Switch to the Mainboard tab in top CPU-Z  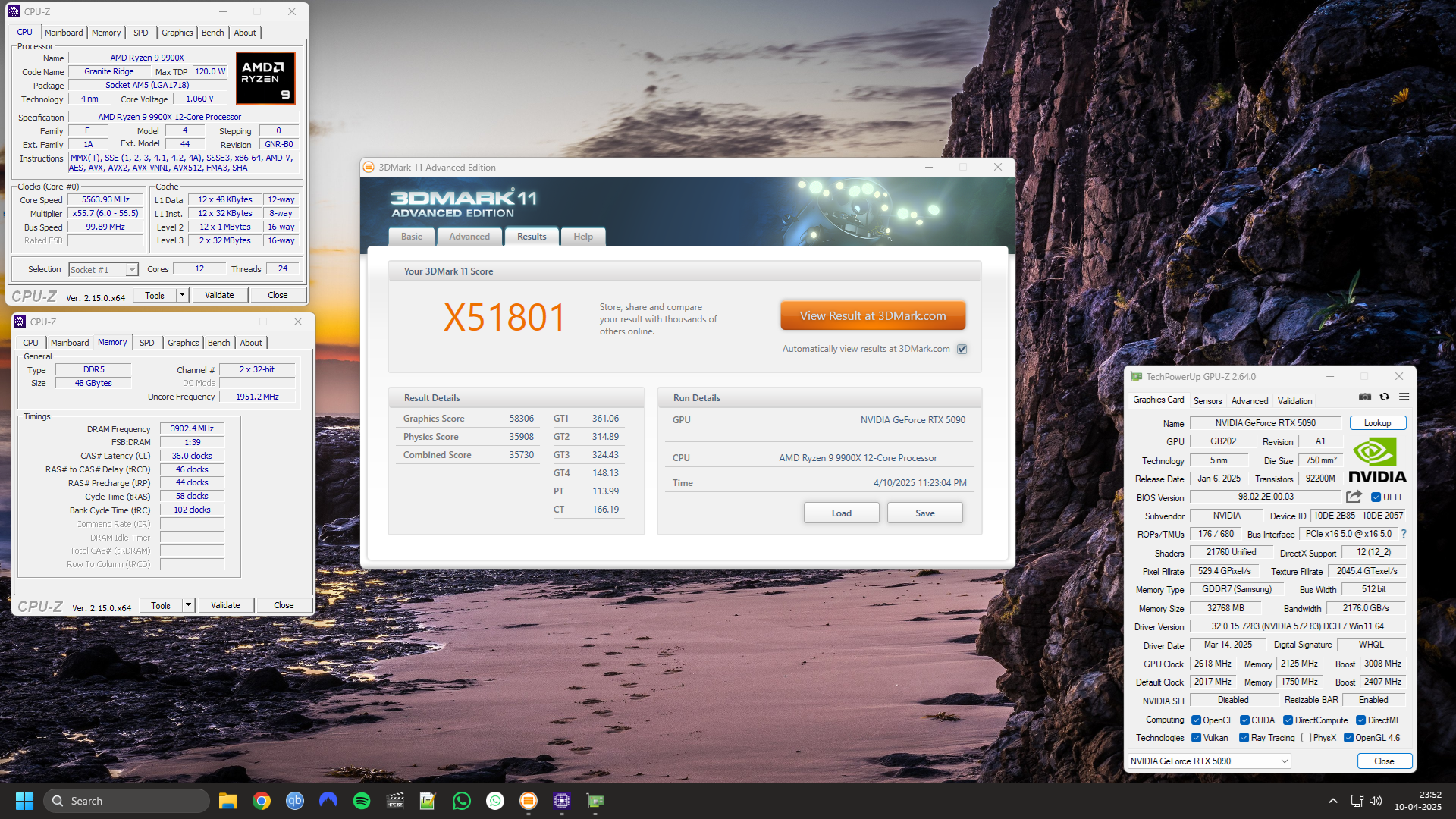click(x=64, y=33)
